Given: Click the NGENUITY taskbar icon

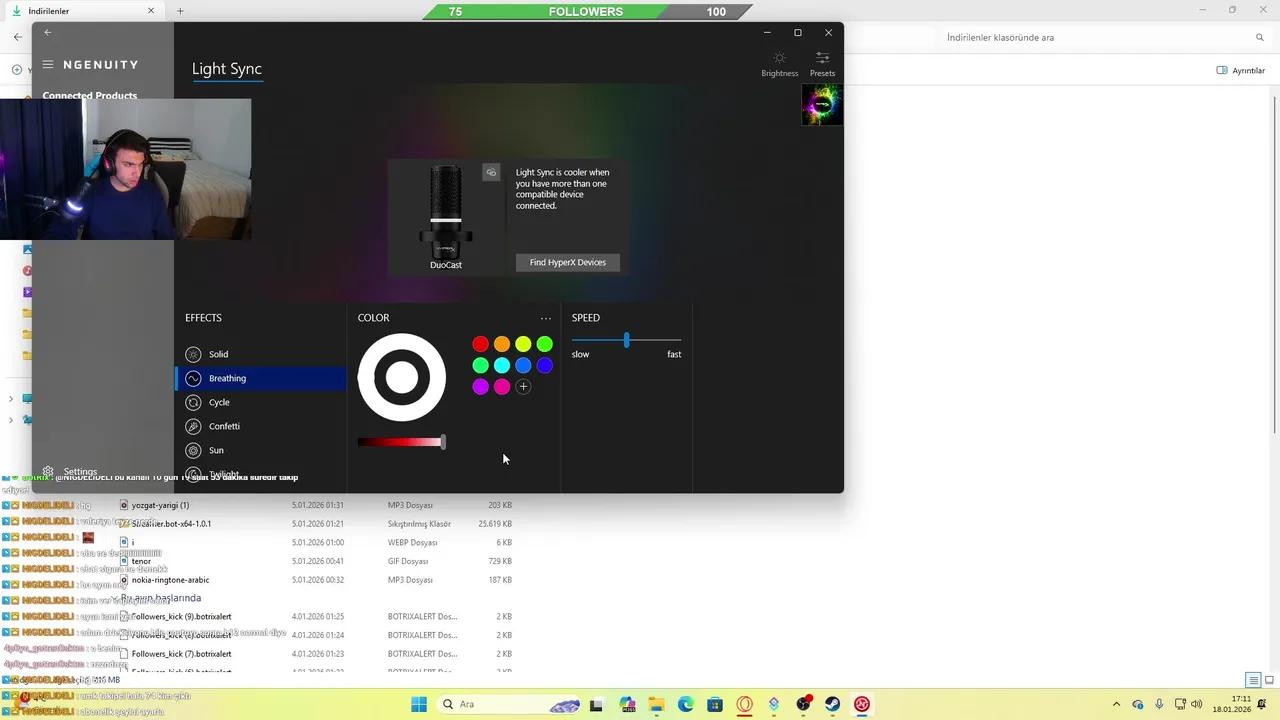Looking at the screenshot, I should coord(862,704).
